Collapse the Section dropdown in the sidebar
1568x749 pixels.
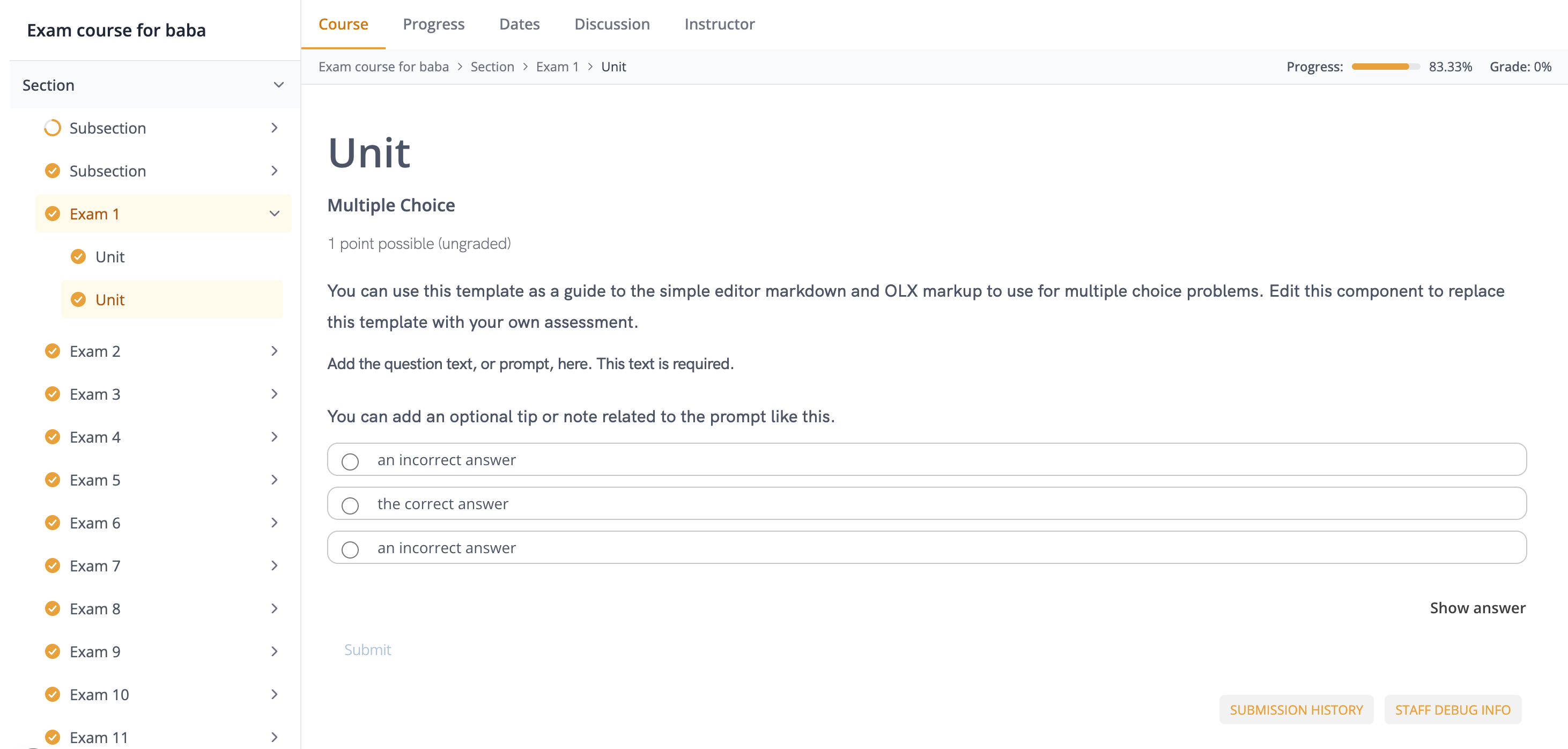(x=279, y=85)
